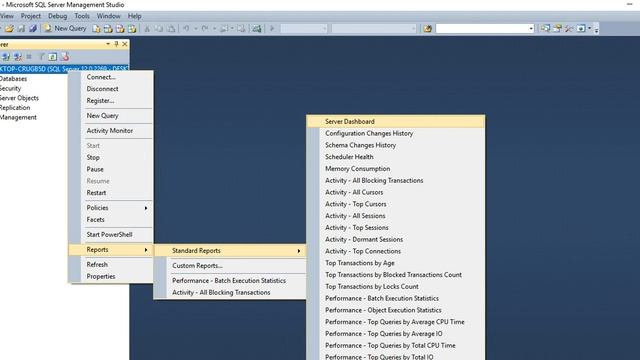Click the scissors-and-tools icon near toolbar end
Screen dimensions: 640x360
click(x=569, y=29)
